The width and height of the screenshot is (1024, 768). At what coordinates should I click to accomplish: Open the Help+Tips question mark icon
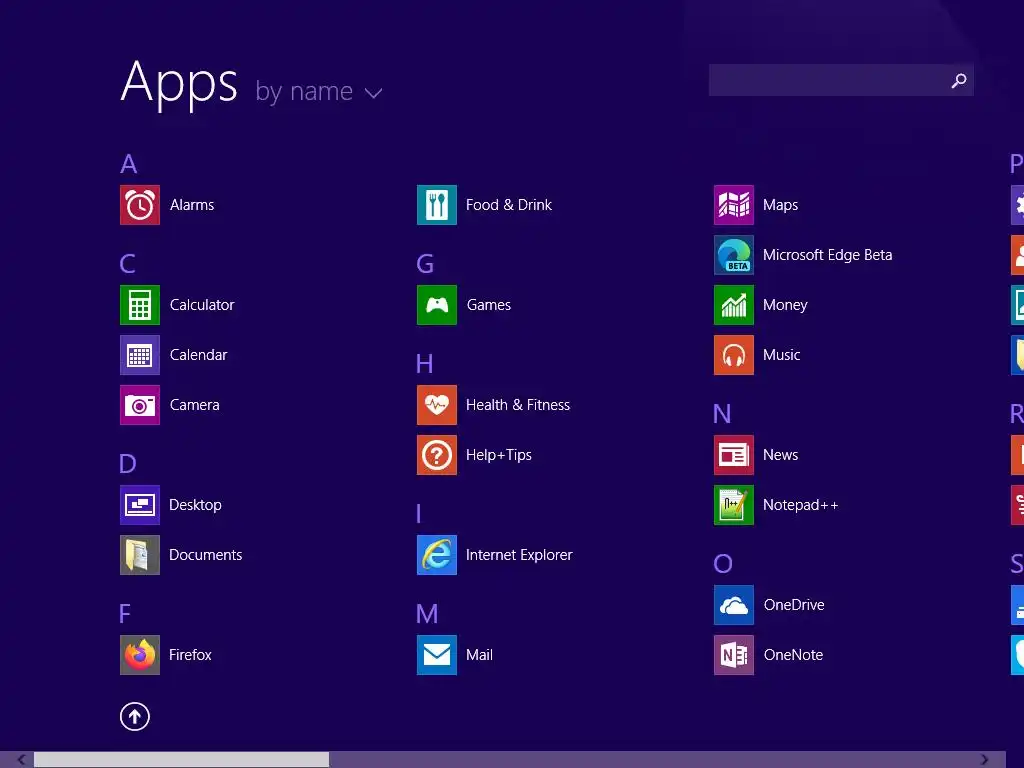(437, 455)
